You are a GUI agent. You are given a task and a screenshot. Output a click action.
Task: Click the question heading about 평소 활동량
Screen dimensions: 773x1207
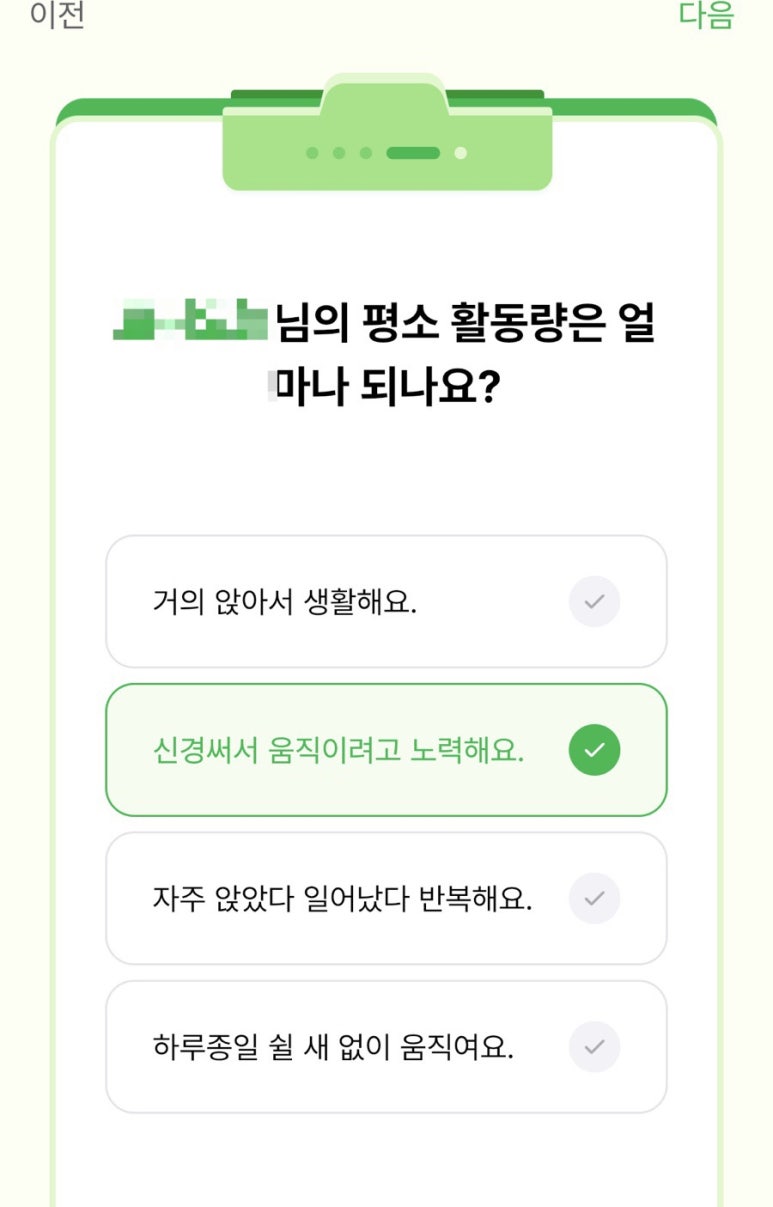coord(386,357)
